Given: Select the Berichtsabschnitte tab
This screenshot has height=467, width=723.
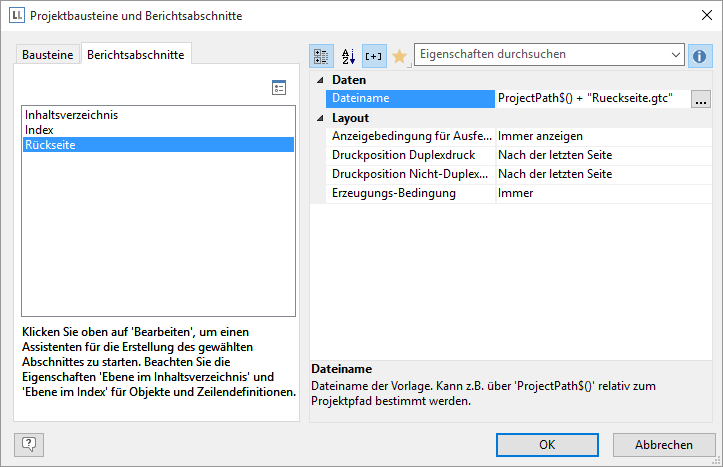Looking at the screenshot, I should coord(135,55).
